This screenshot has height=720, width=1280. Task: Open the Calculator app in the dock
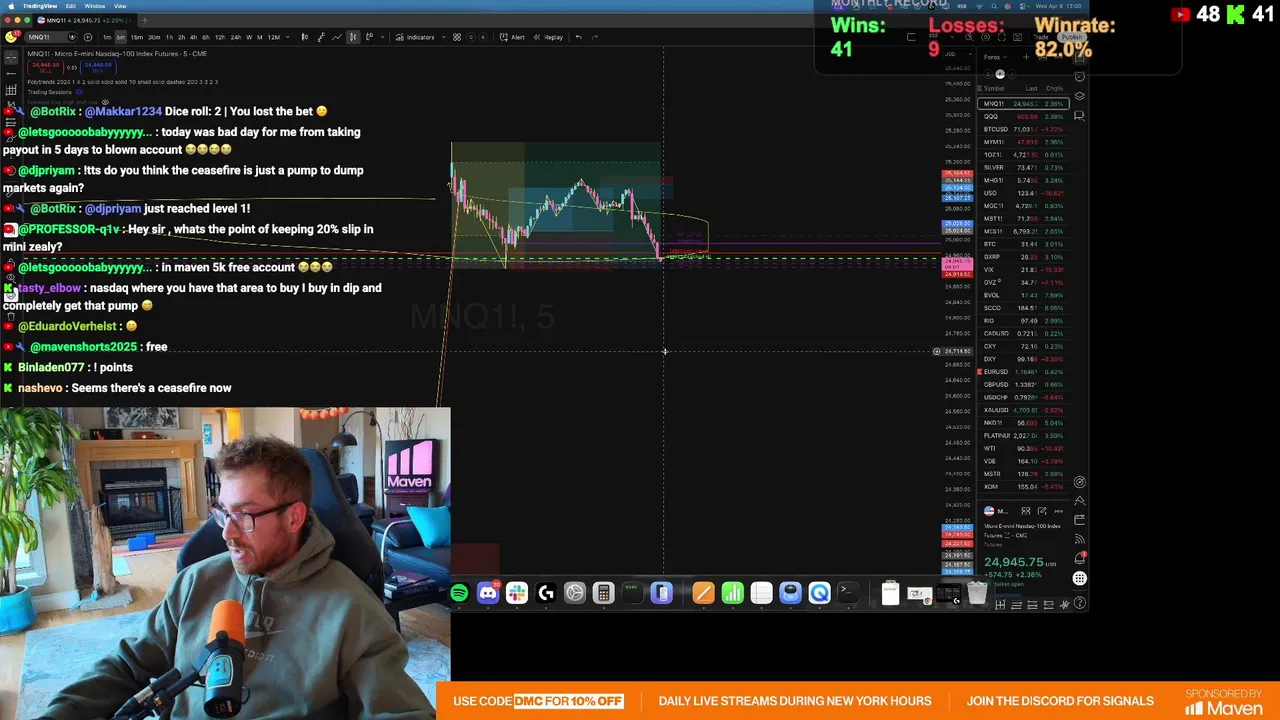pyautogui.click(x=603, y=594)
